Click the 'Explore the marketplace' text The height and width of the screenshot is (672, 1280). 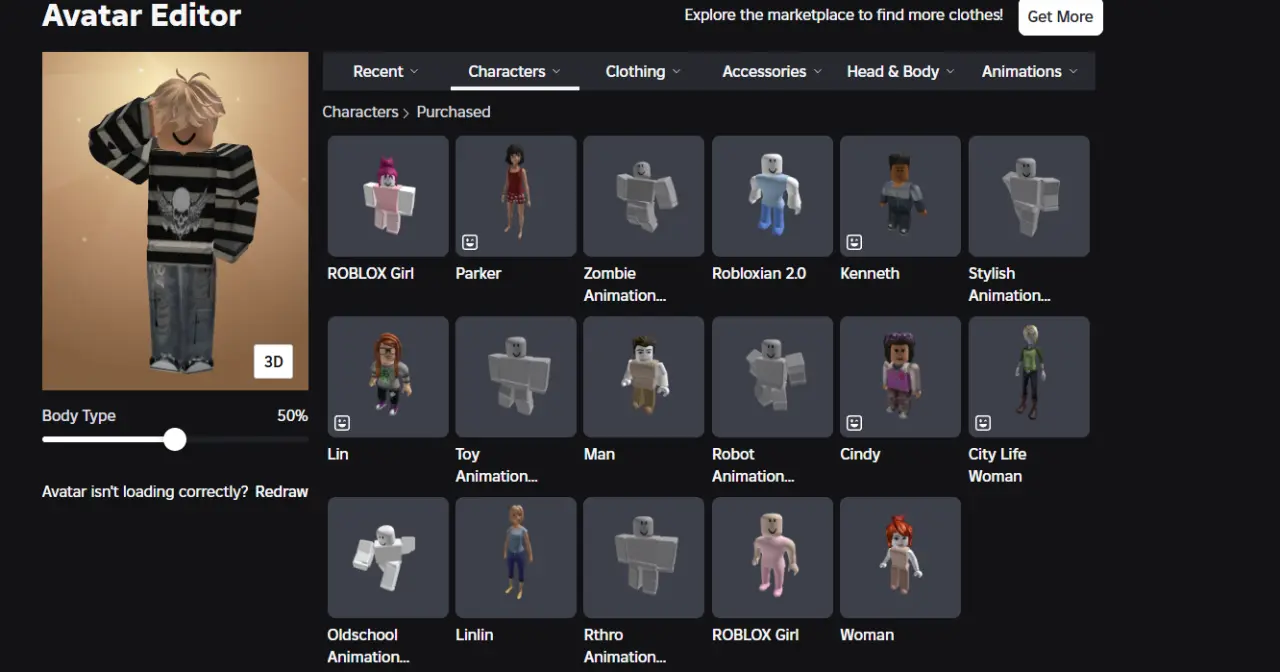pyautogui.click(x=843, y=15)
